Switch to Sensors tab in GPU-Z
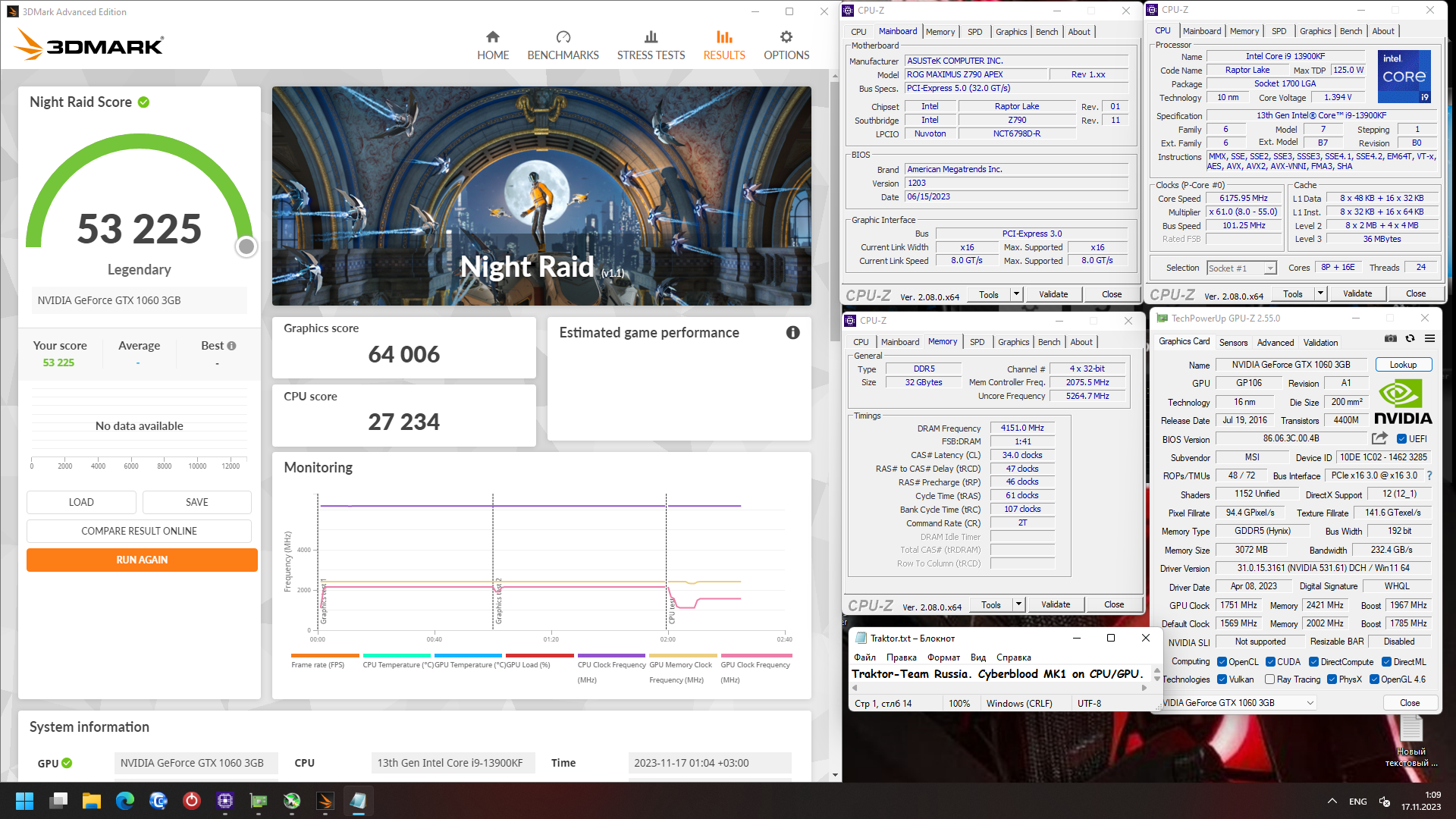The width and height of the screenshot is (1456, 819). tap(1233, 343)
